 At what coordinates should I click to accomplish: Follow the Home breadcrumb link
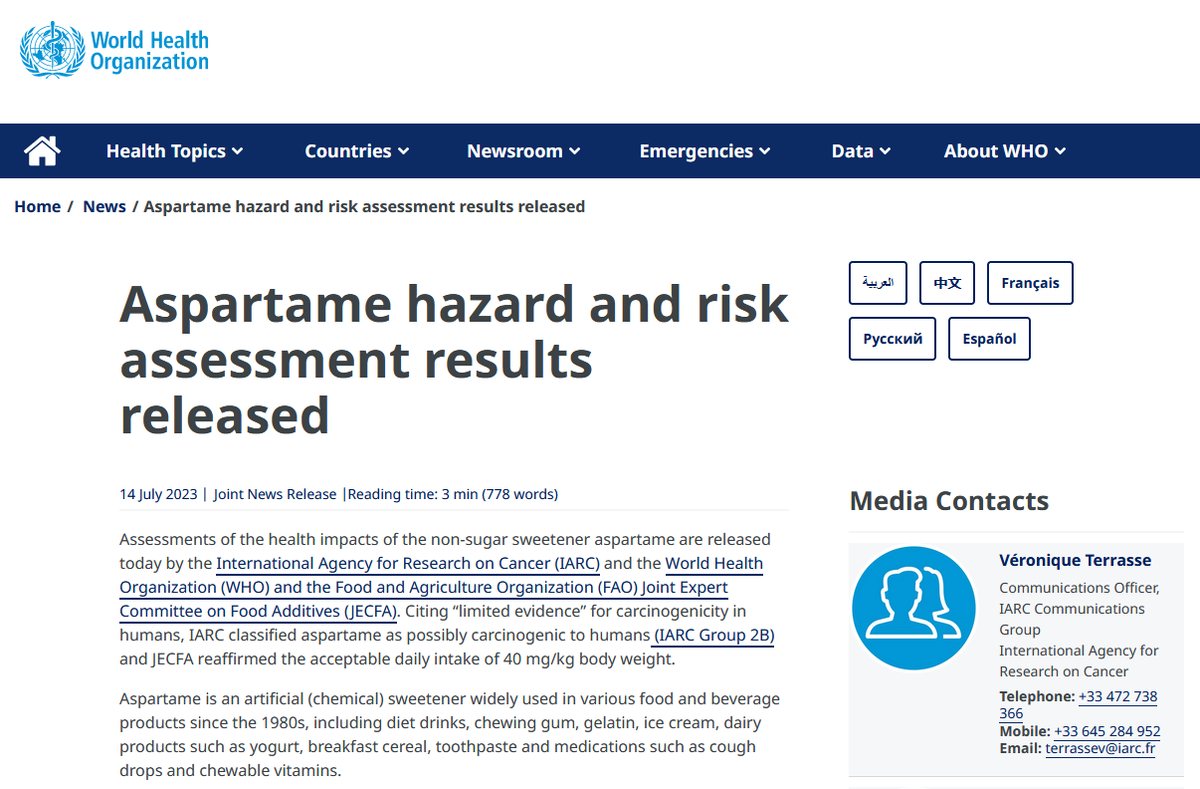37,207
